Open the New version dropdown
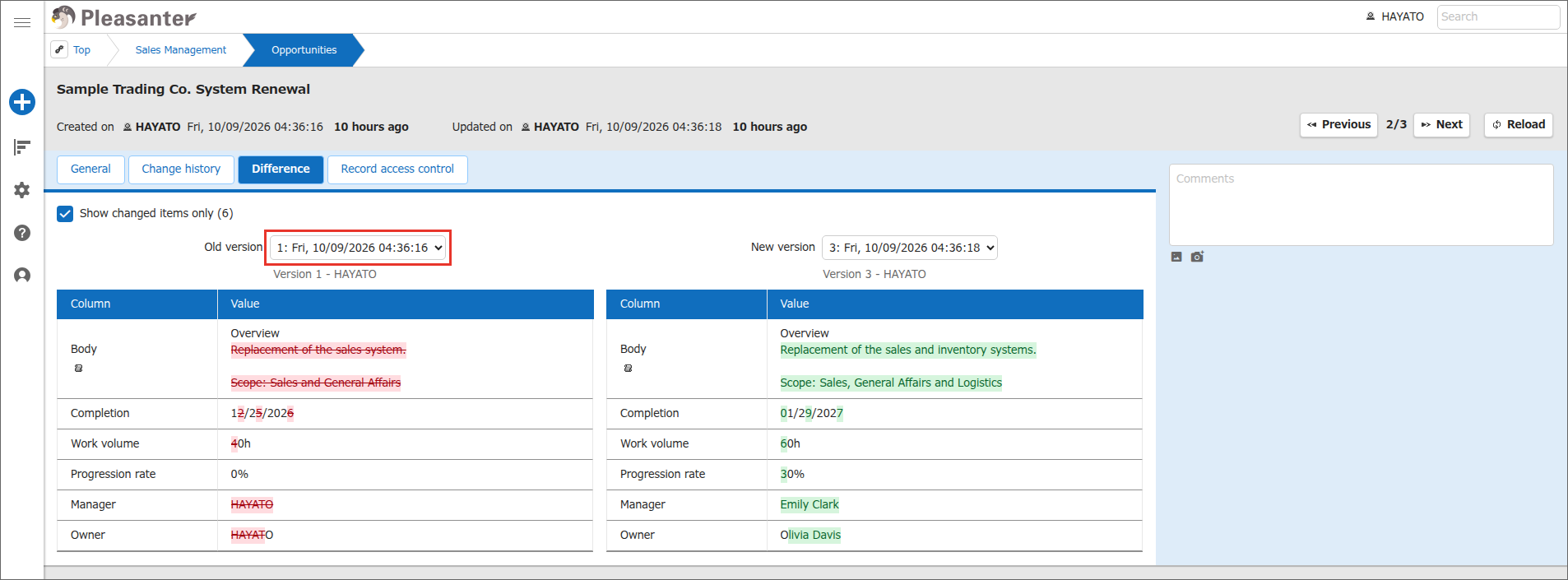This screenshot has height=580, width=1568. 910,248
